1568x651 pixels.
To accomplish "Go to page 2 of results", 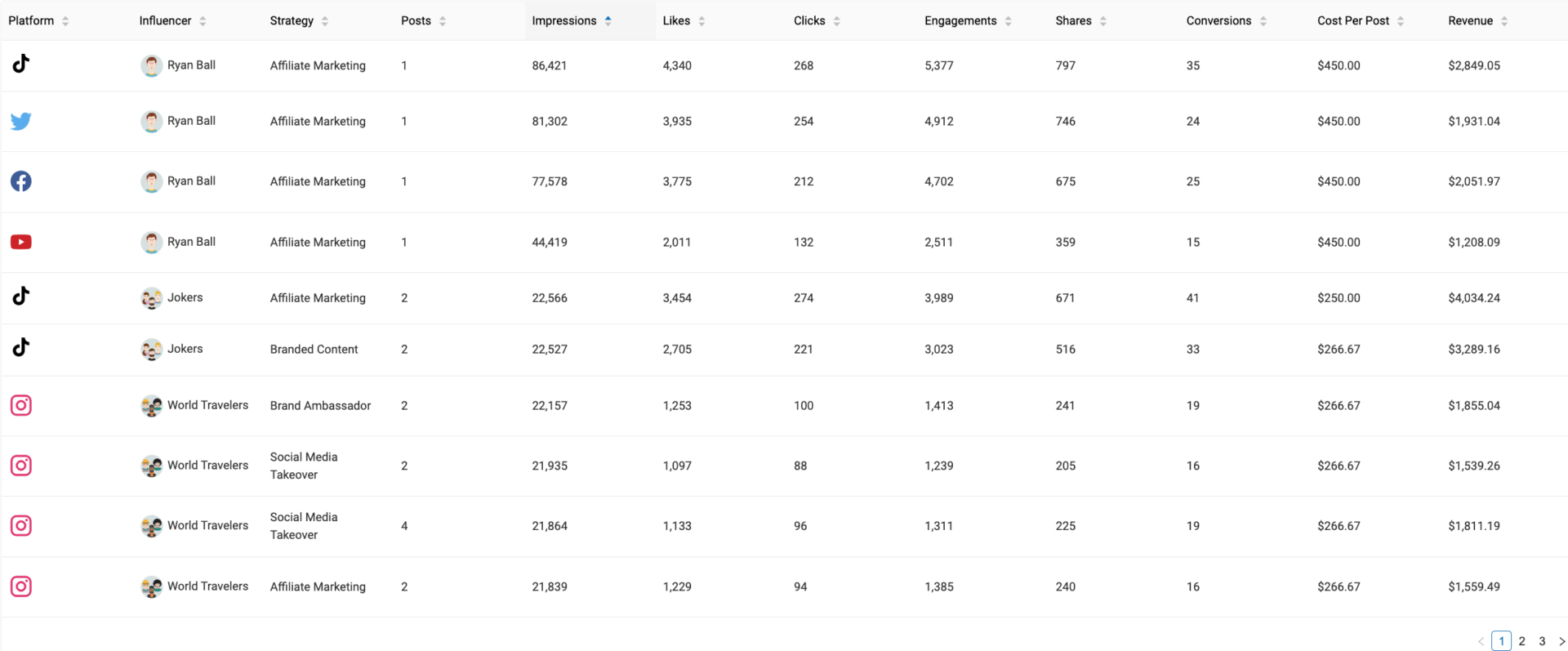I will pos(1522,641).
